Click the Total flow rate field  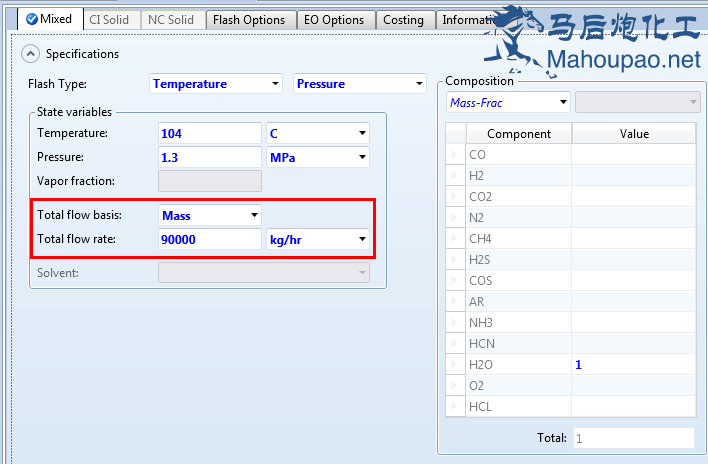coord(210,239)
